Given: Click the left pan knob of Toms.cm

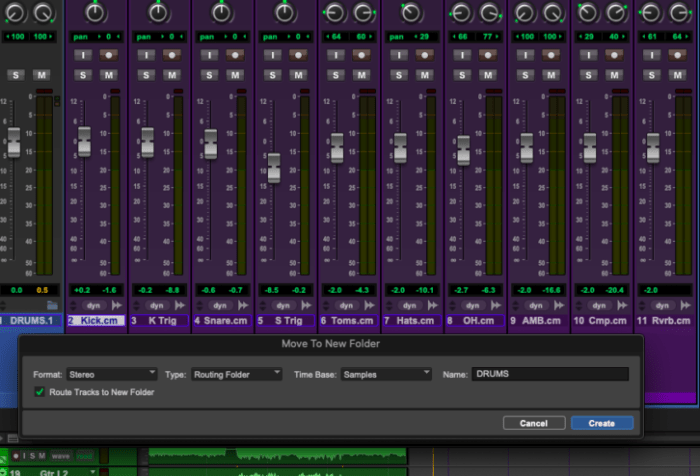Looking at the screenshot, I should coord(334,13).
